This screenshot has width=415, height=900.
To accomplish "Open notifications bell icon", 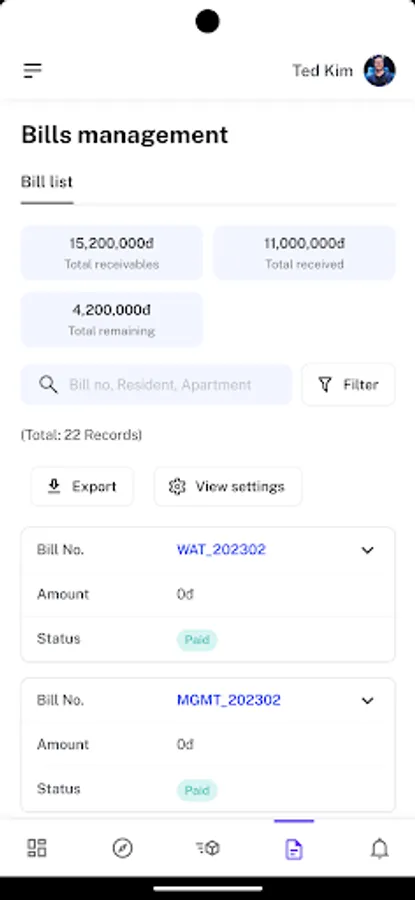I will 379,848.
